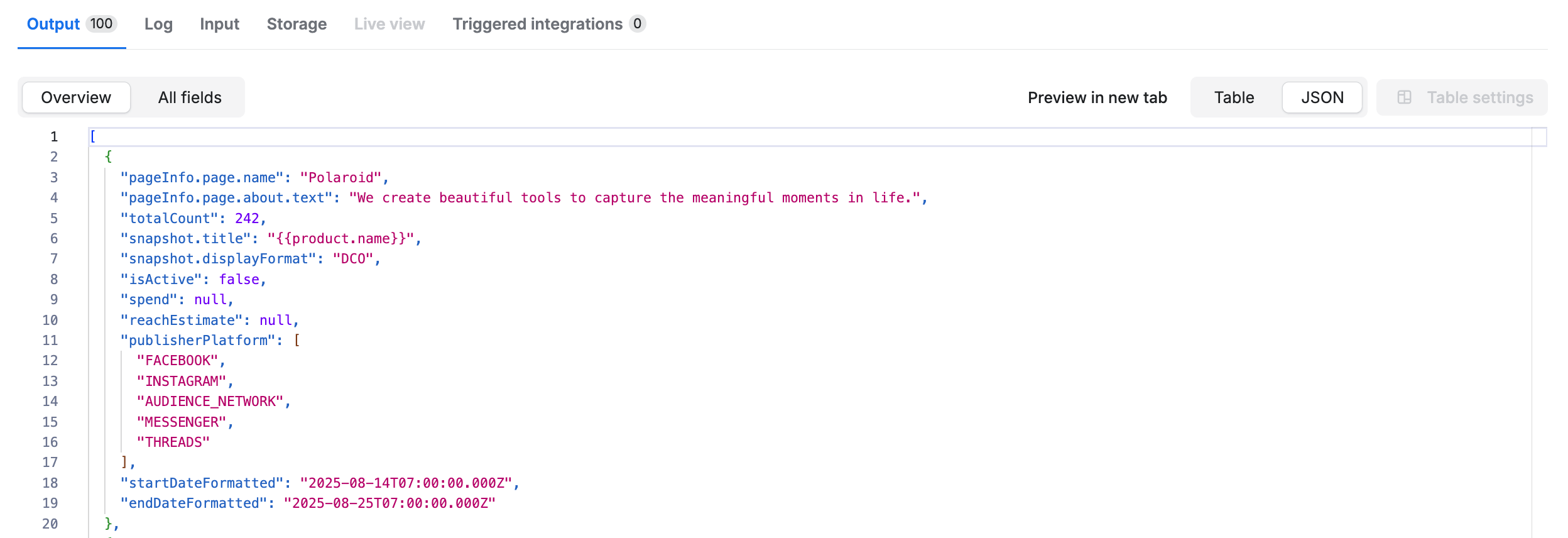Click the "reachEstimate" key
The height and width of the screenshot is (538, 1568).
[x=182, y=321]
